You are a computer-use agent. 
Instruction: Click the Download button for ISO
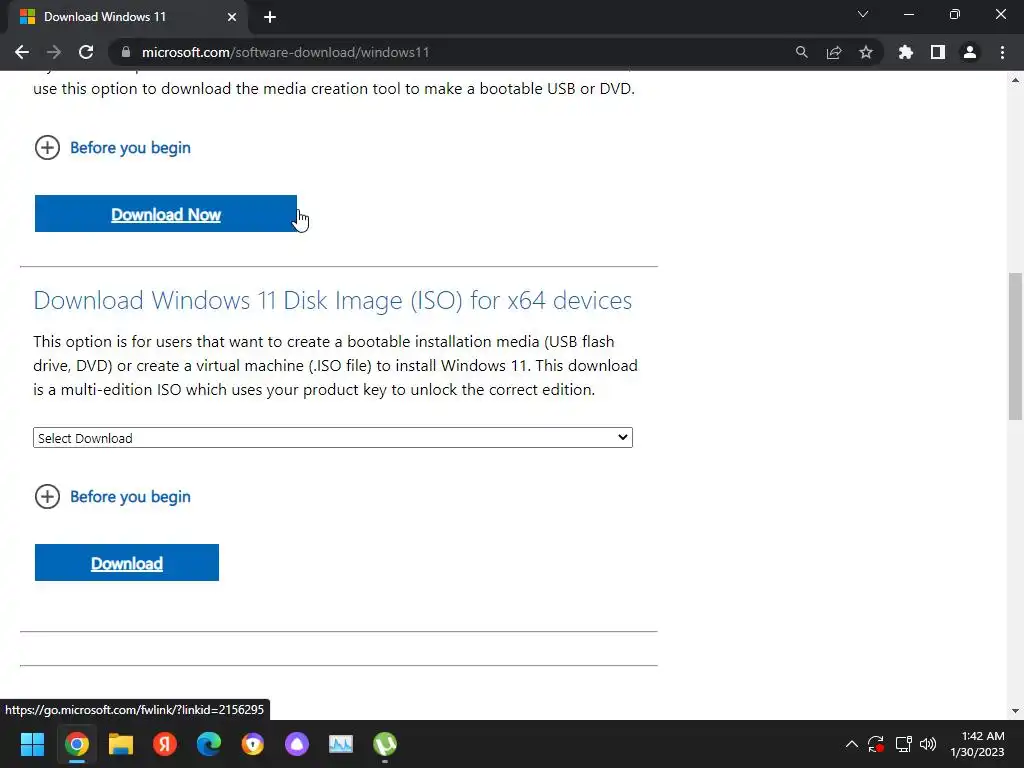127,562
